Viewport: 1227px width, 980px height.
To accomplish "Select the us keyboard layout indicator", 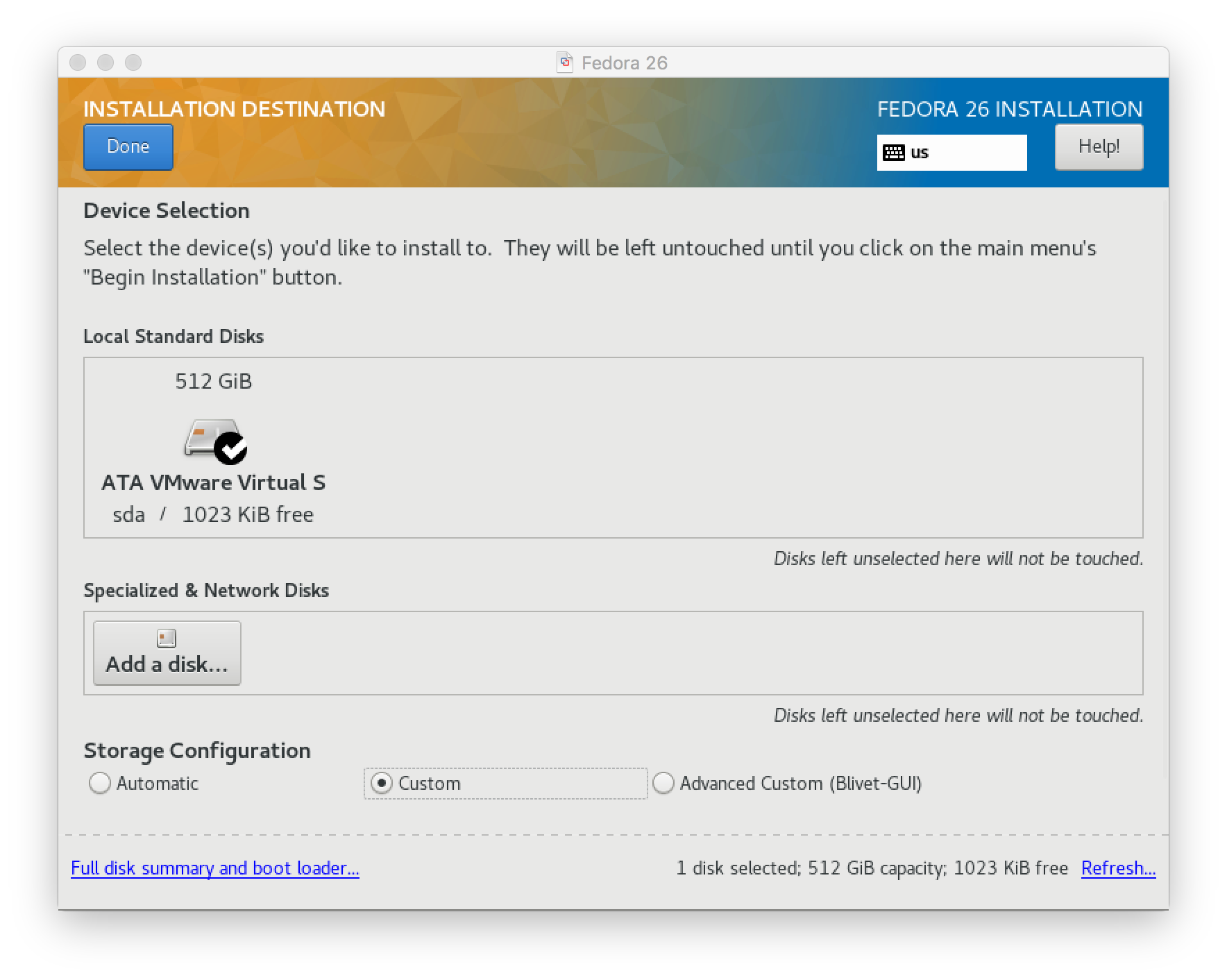I will coord(951,153).
